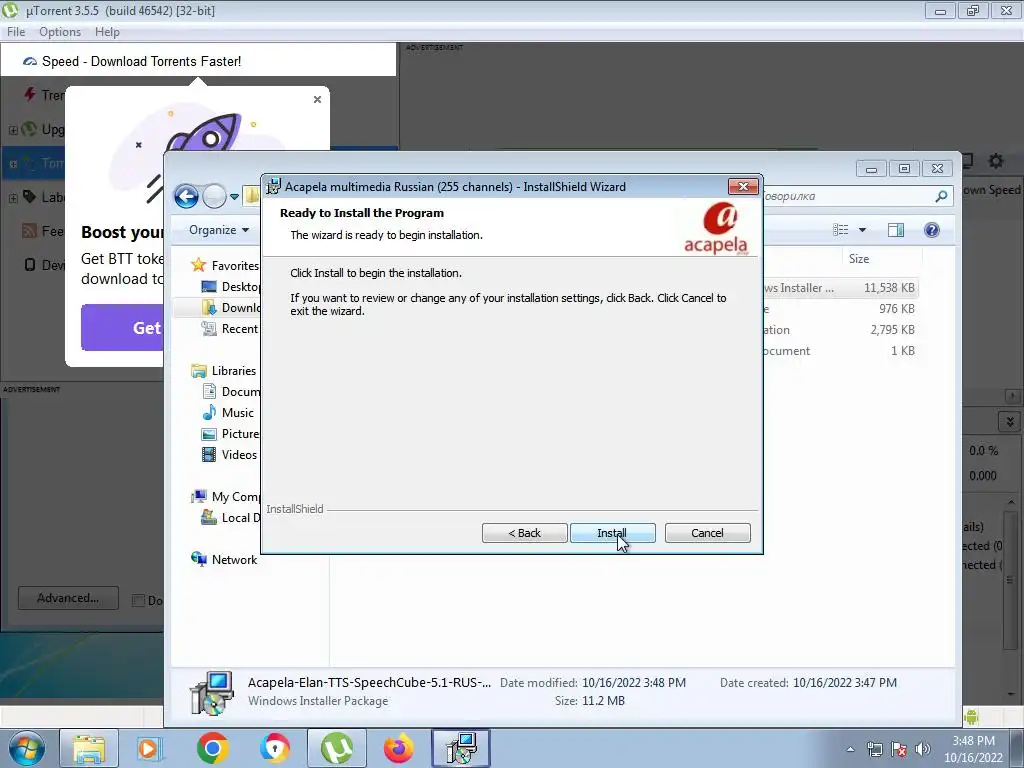Open Google Chrome from taskbar
1024x768 pixels.
coord(212,748)
